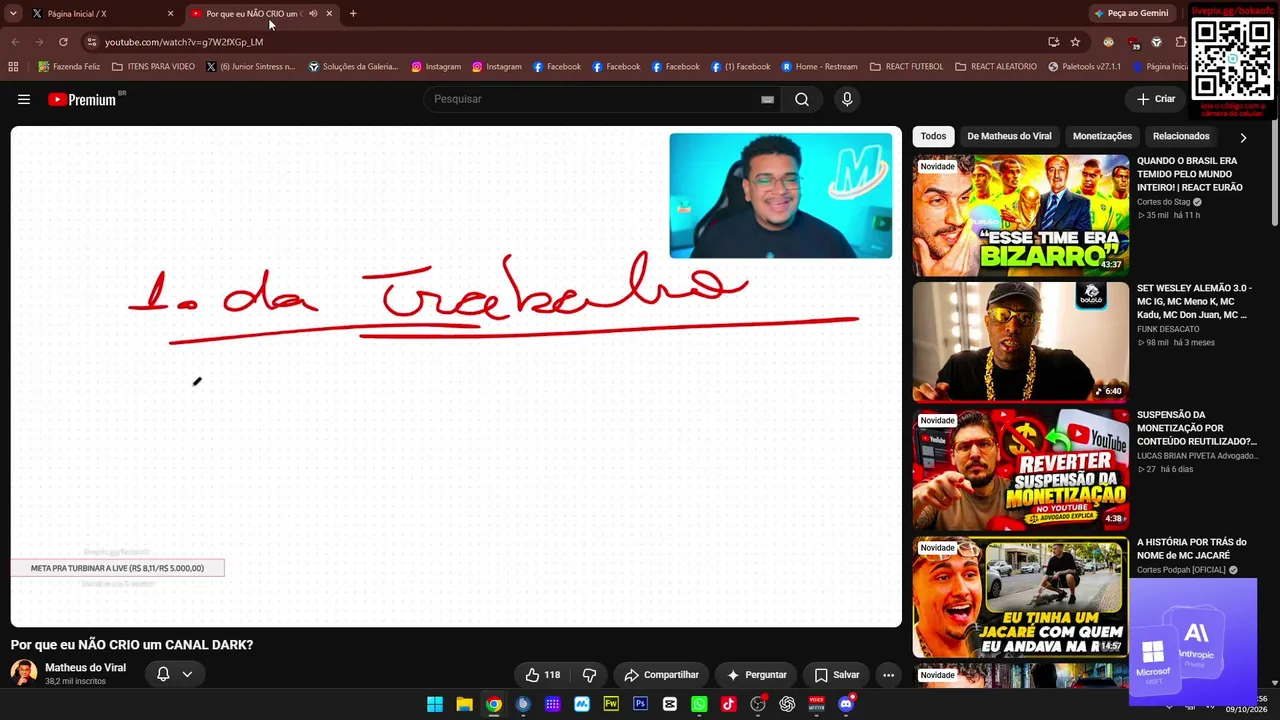Open Chrome tab search dropdown arrow

coord(13,13)
